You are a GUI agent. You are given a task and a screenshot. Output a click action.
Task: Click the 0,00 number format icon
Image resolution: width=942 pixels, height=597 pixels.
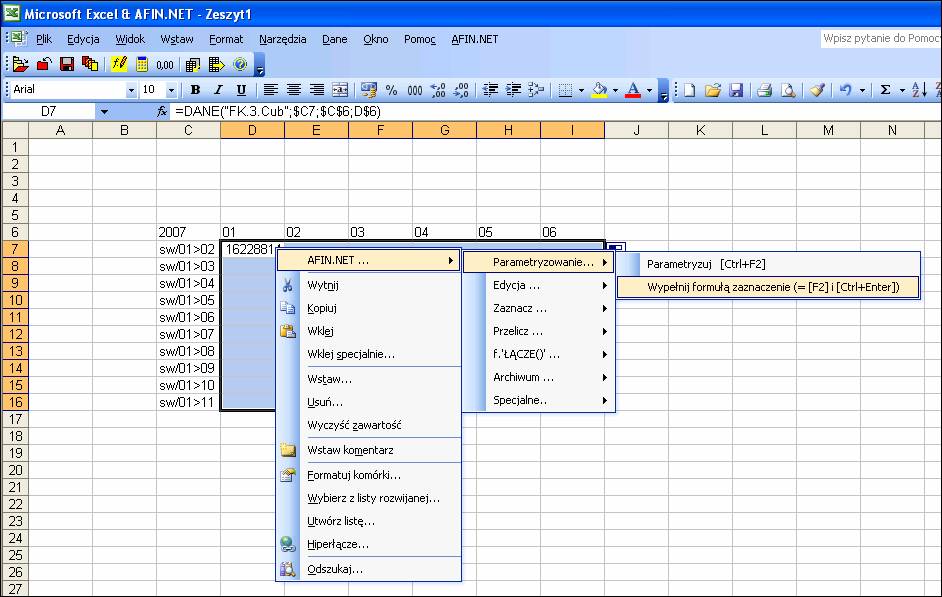[x=165, y=65]
